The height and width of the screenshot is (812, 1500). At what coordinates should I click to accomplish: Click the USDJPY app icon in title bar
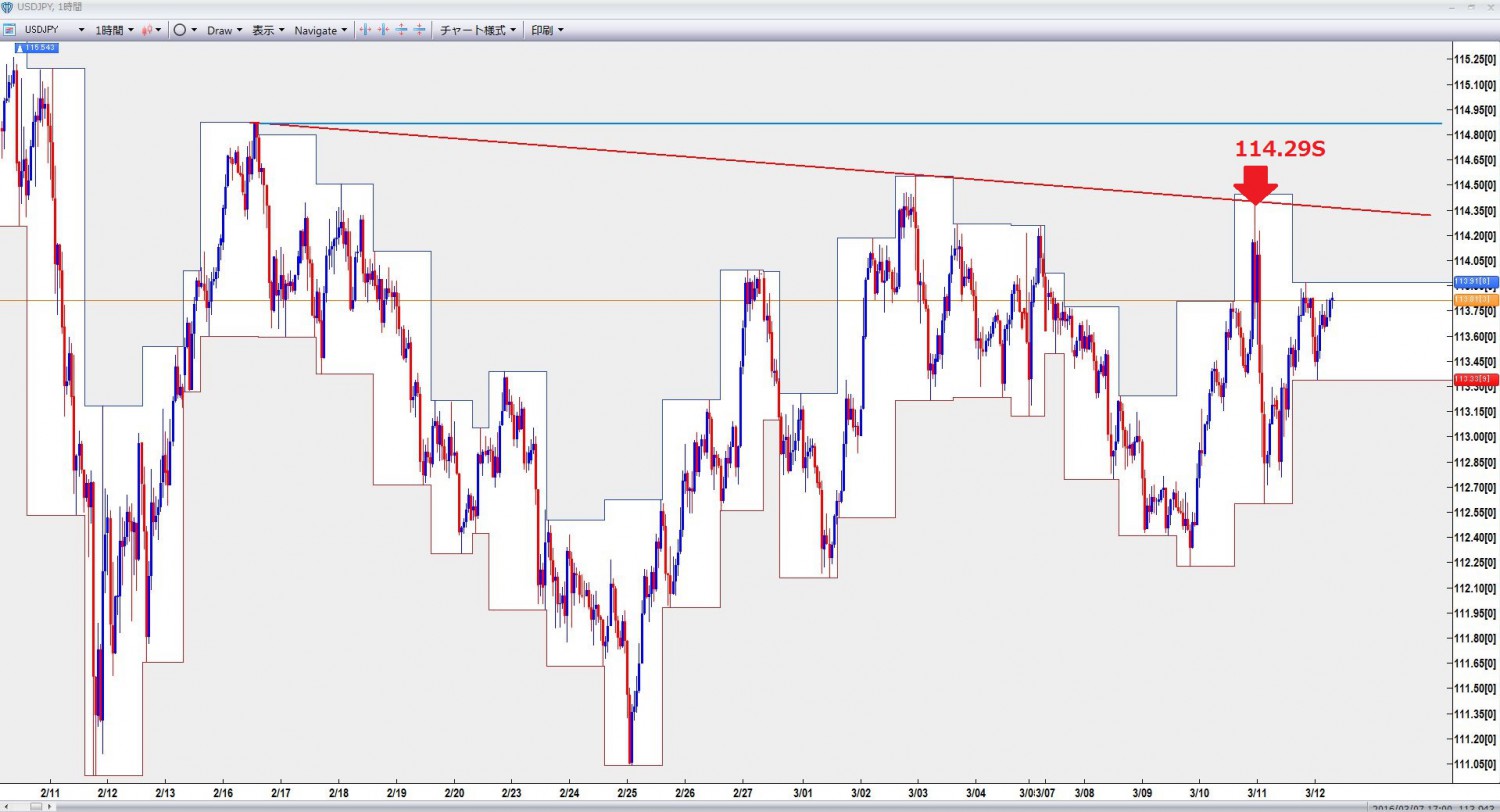point(7,7)
